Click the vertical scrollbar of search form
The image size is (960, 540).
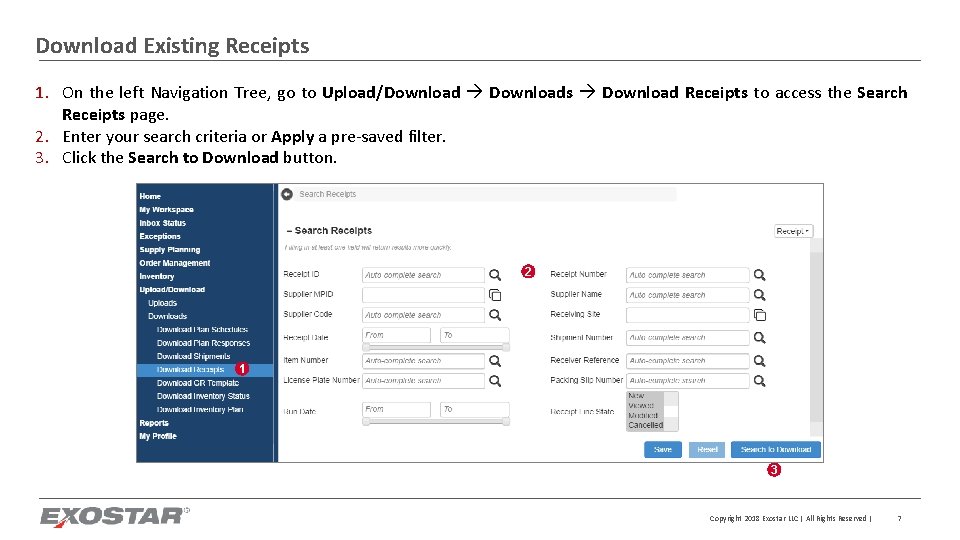click(x=816, y=337)
